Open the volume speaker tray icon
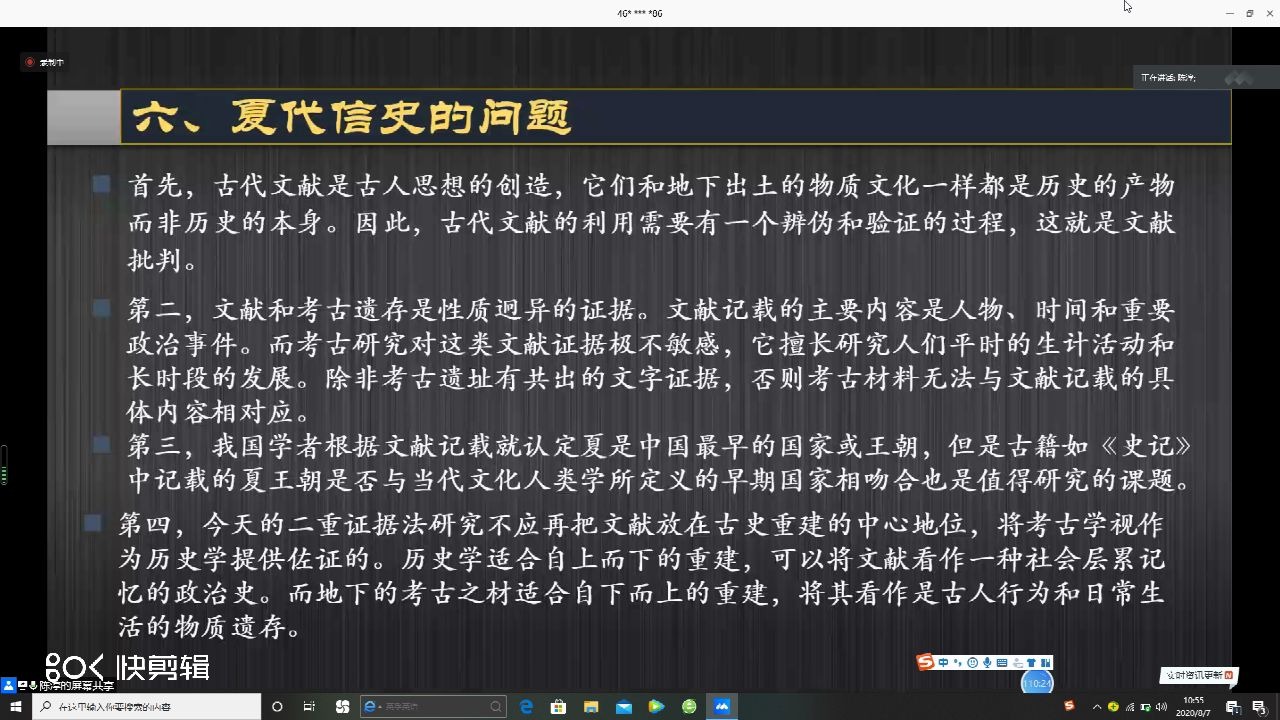Image resolution: width=1280 pixels, height=720 pixels. (x=1161, y=707)
